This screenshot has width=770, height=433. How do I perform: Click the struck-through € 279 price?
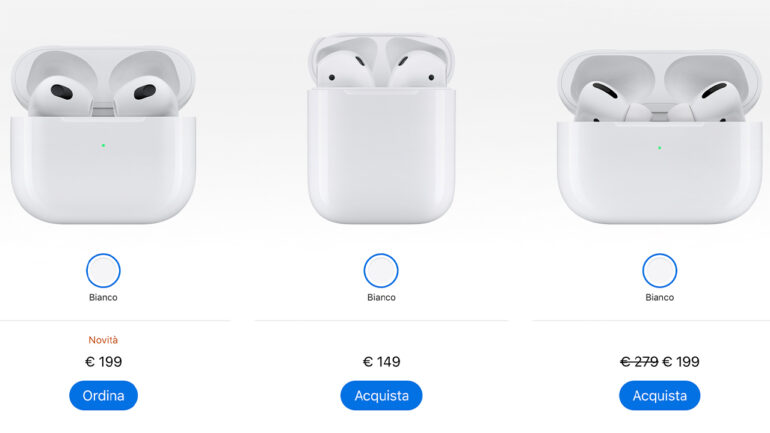tap(639, 362)
